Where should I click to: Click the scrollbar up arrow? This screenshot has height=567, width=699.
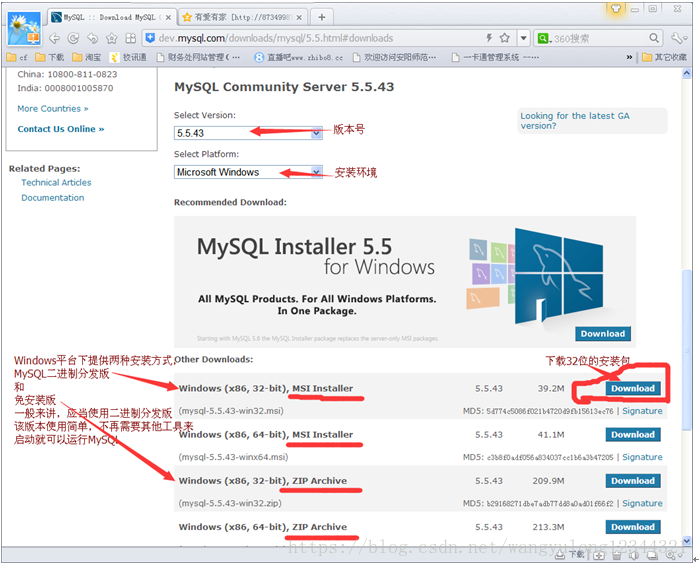687,73
